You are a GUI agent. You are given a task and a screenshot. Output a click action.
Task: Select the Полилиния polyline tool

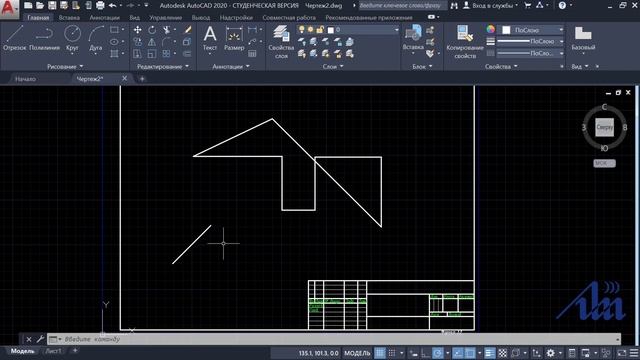44,38
